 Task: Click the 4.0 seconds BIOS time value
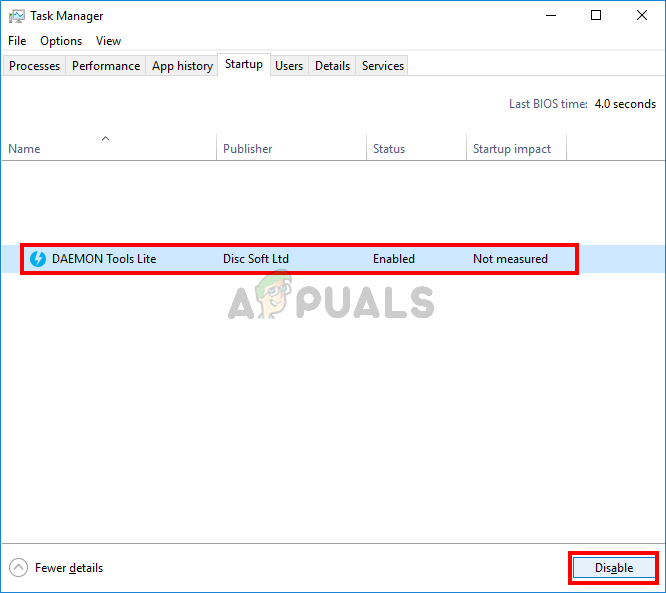625,104
